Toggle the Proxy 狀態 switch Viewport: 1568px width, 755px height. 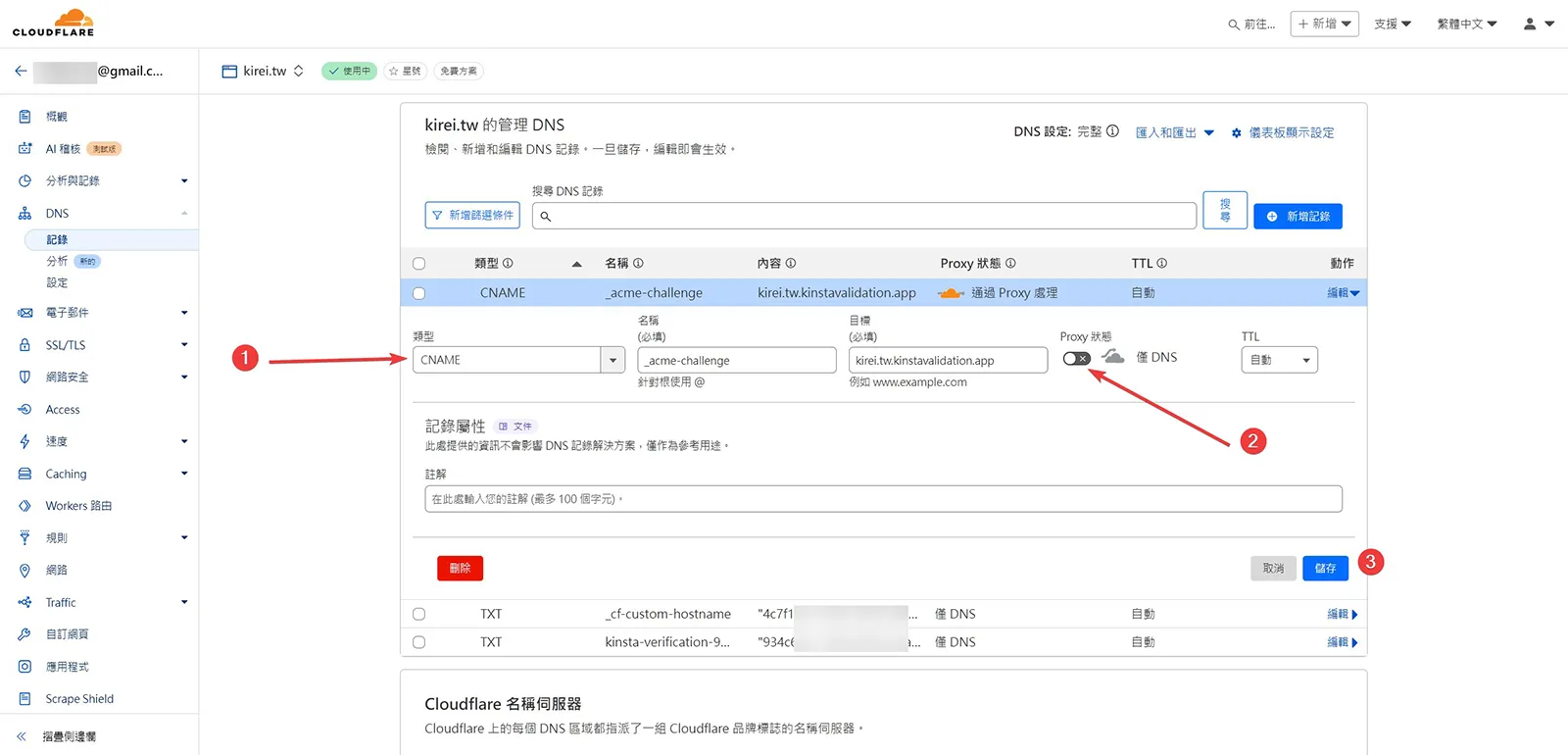point(1076,358)
